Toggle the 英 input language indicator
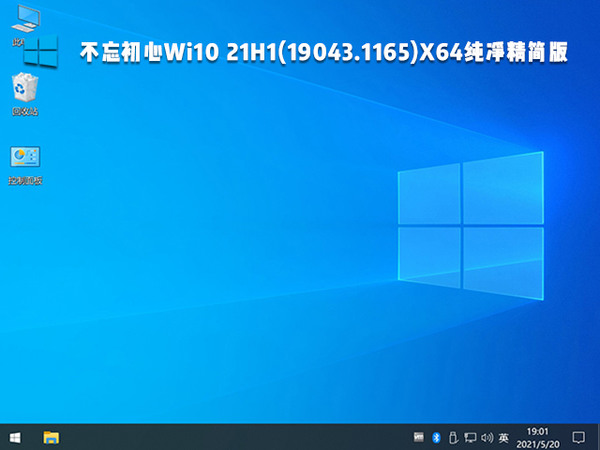Image resolution: width=600 pixels, height=450 pixels. (x=503, y=437)
